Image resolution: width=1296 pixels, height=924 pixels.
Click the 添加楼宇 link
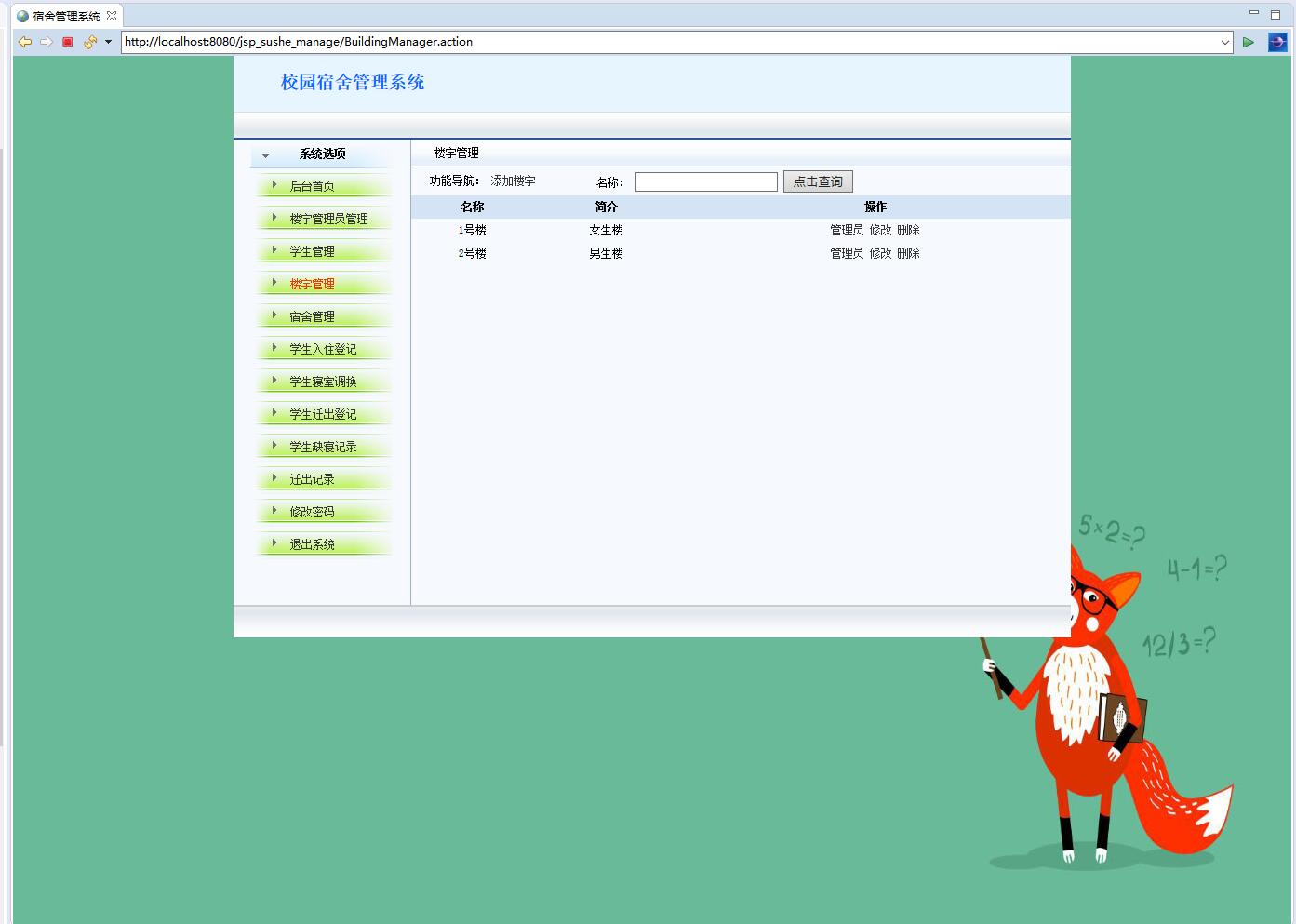[513, 181]
